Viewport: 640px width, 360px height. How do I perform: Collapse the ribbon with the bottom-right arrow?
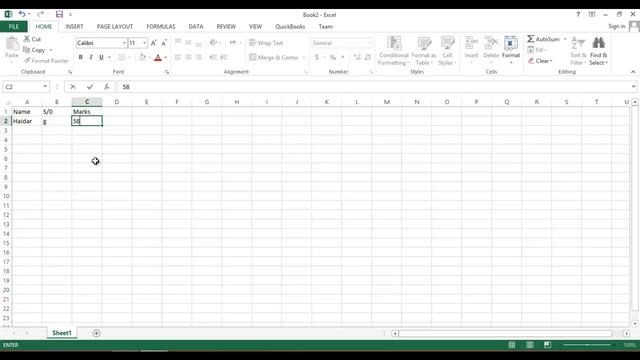[x=633, y=72]
